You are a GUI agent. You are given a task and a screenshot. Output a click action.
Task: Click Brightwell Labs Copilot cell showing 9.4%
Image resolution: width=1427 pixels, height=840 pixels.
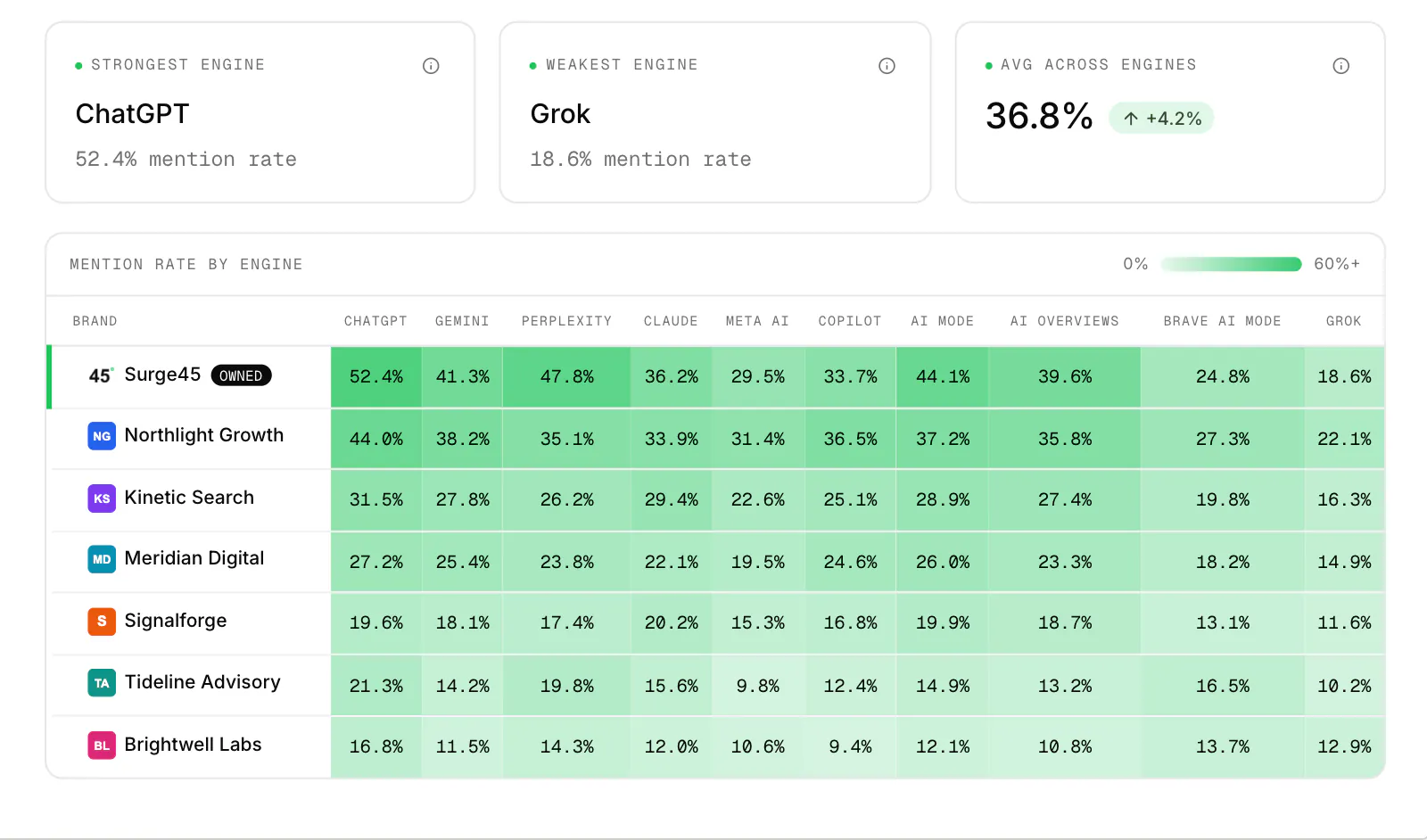[x=850, y=747]
